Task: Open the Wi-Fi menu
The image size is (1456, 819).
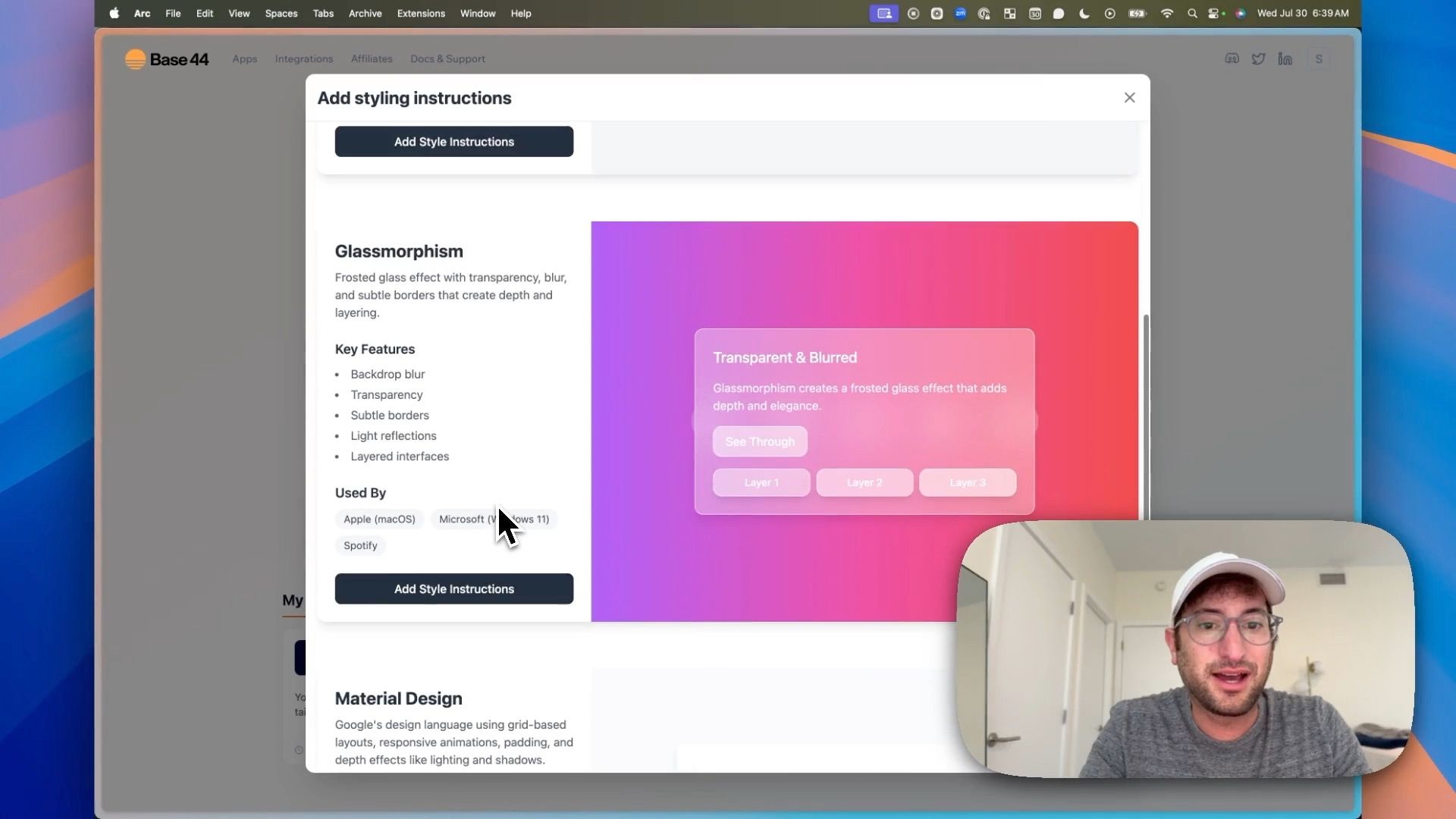Action: coord(1166,13)
